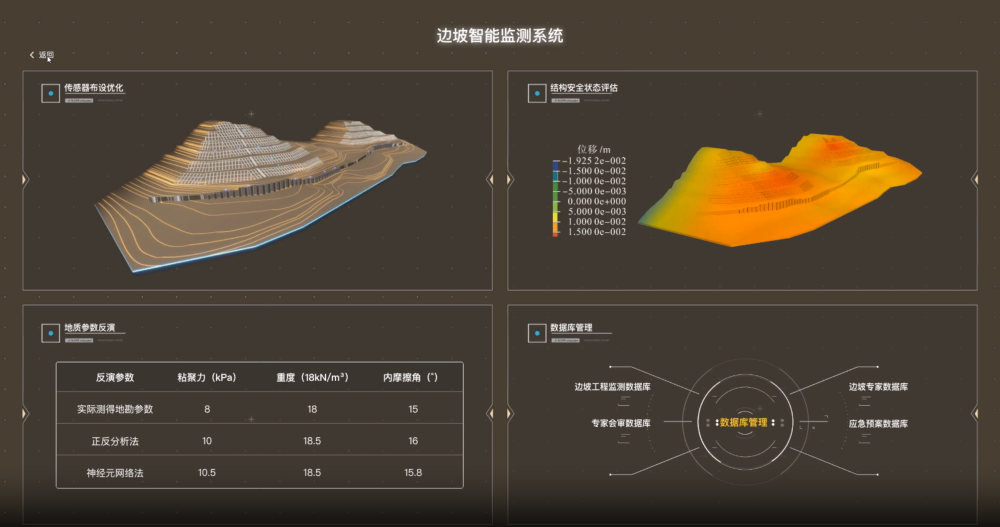
Task: Click the 数据库管理 panel square icon
Action: pyautogui.click(x=535, y=332)
